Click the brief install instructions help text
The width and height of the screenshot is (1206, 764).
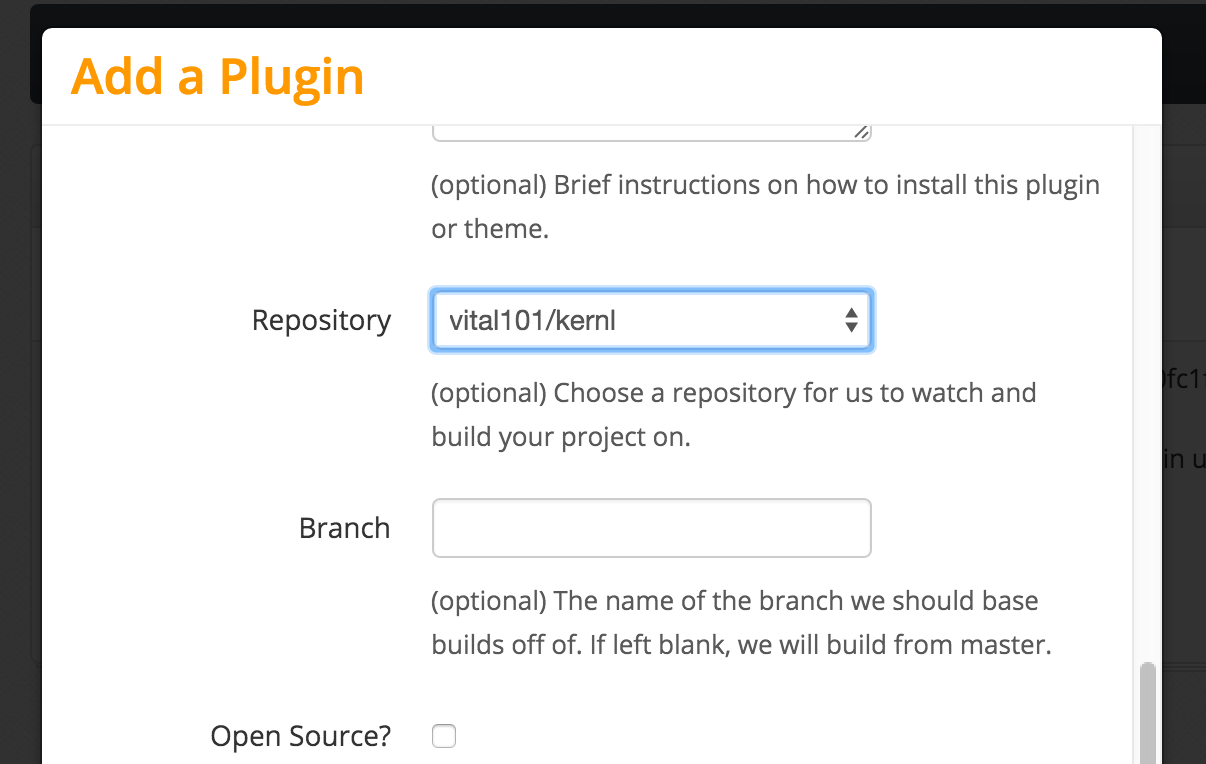click(x=765, y=207)
